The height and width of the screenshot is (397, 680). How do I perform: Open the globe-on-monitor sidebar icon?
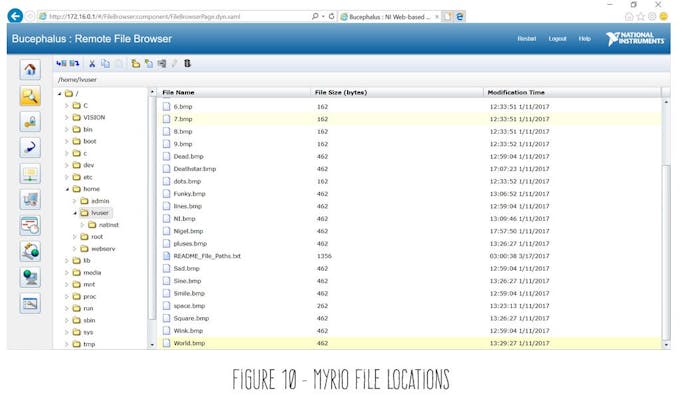point(30,277)
